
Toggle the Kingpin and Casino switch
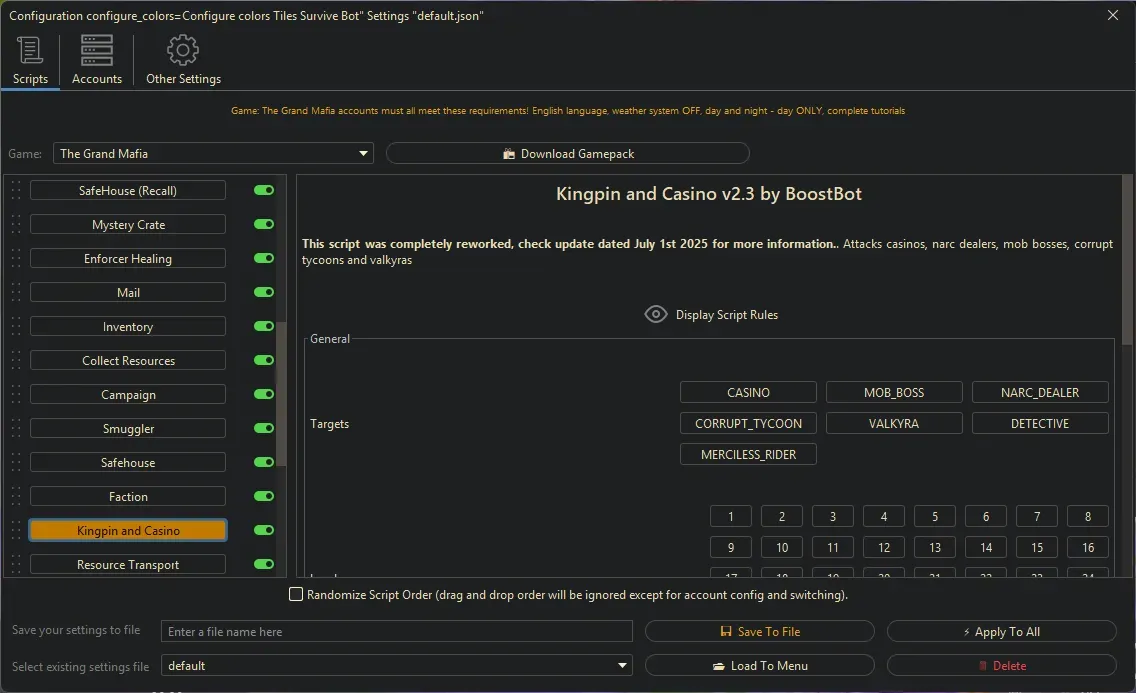point(264,531)
